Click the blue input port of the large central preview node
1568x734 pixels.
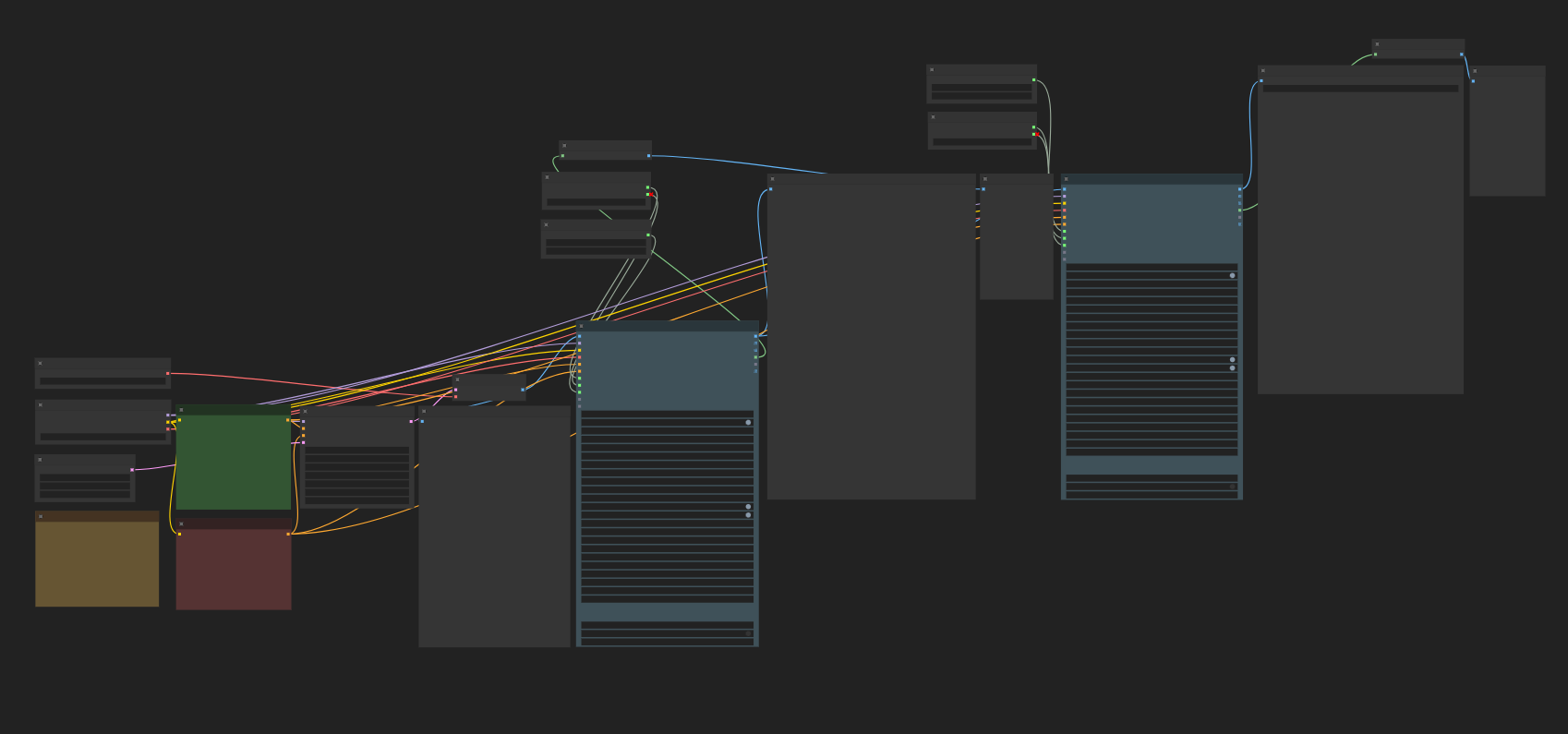(770, 189)
